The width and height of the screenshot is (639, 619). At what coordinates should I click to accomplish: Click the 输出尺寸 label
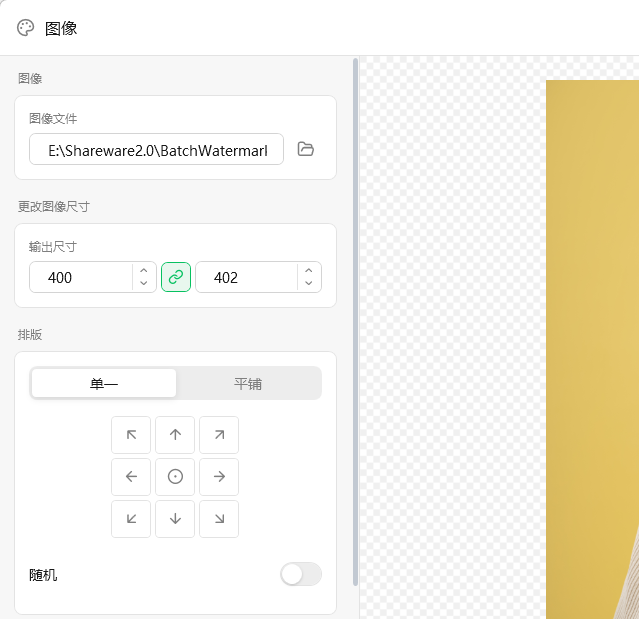(x=53, y=247)
